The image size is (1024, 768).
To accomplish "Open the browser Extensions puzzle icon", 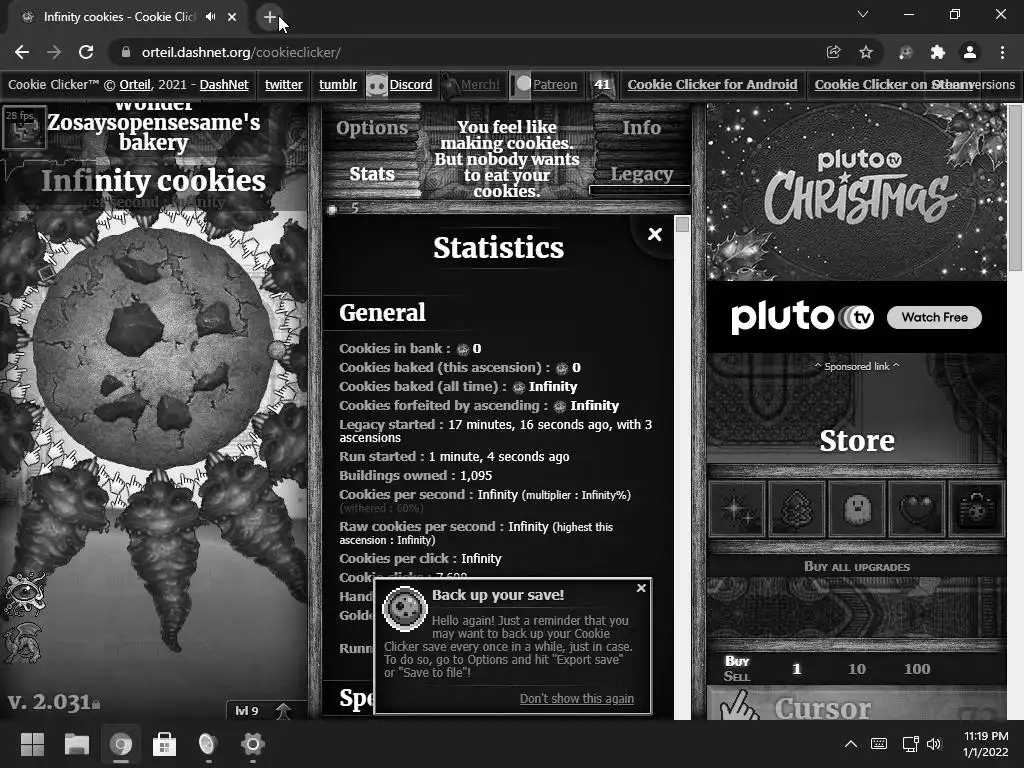I will click(938, 52).
